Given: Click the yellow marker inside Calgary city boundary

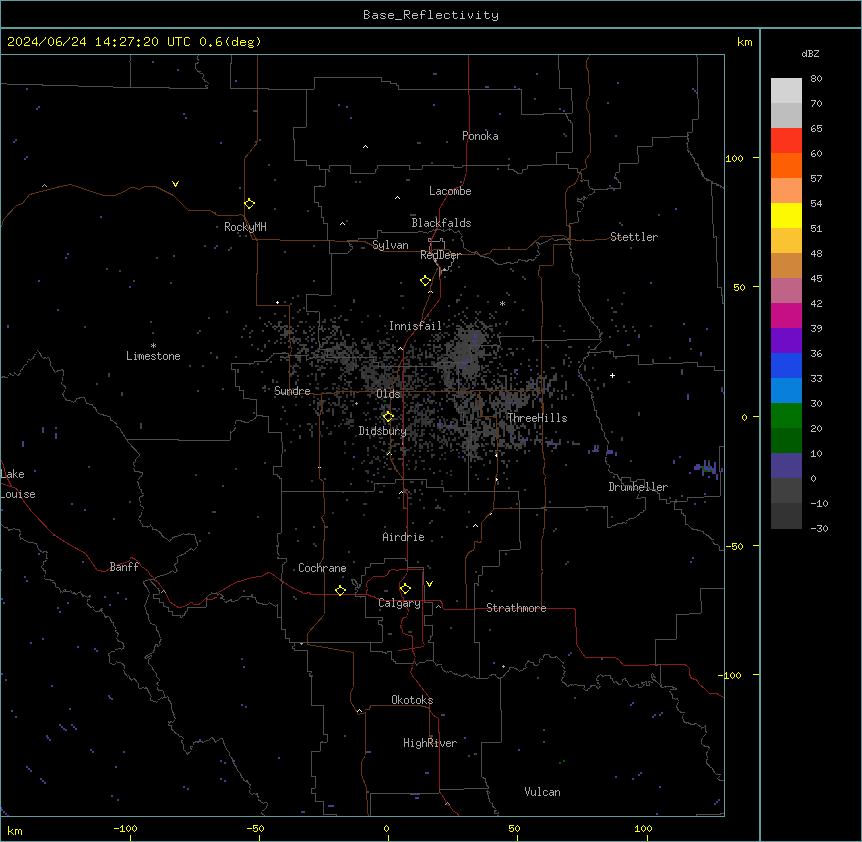Looking at the screenshot, I should click(405, 589).
